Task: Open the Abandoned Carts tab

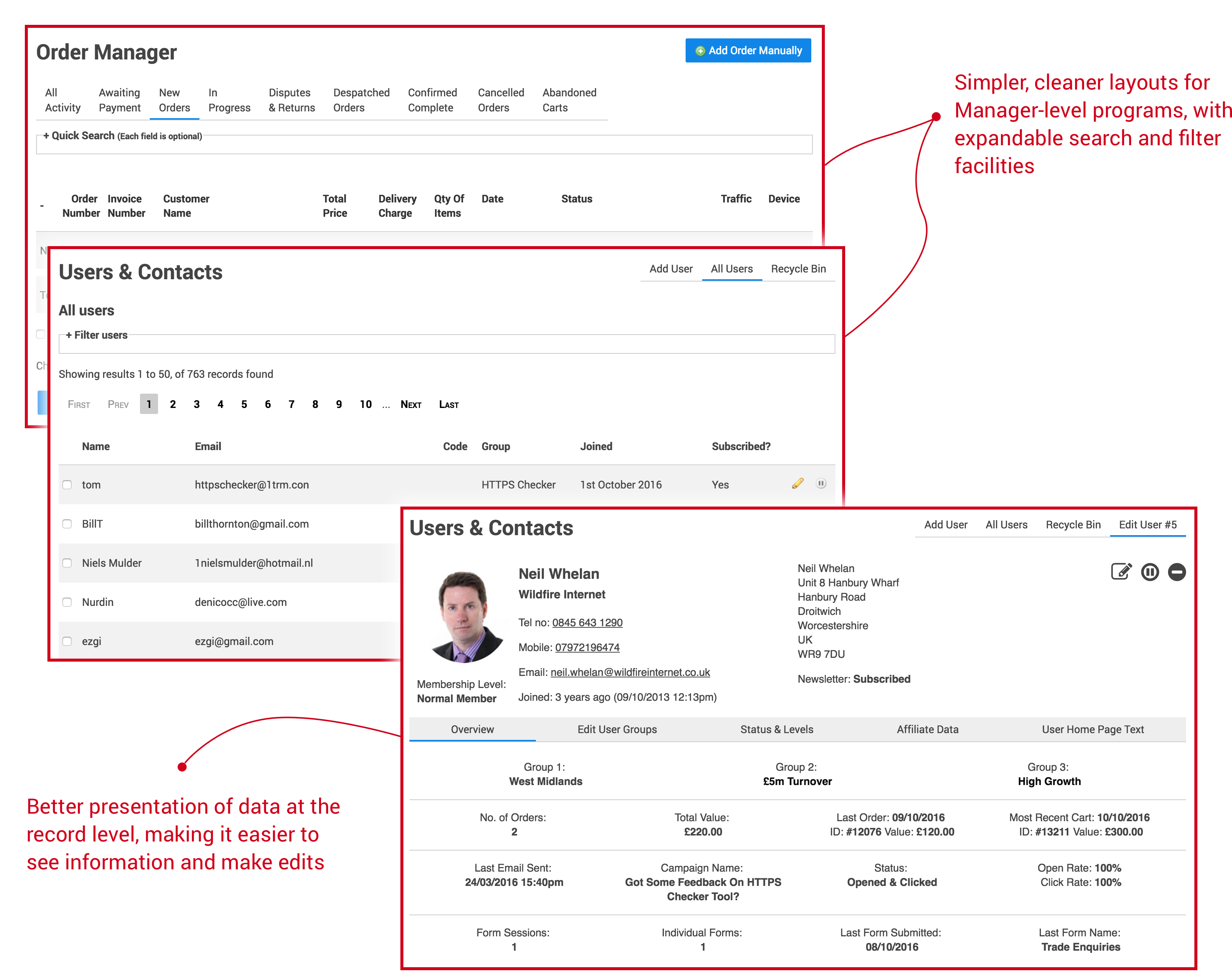Action: point(569,100)
